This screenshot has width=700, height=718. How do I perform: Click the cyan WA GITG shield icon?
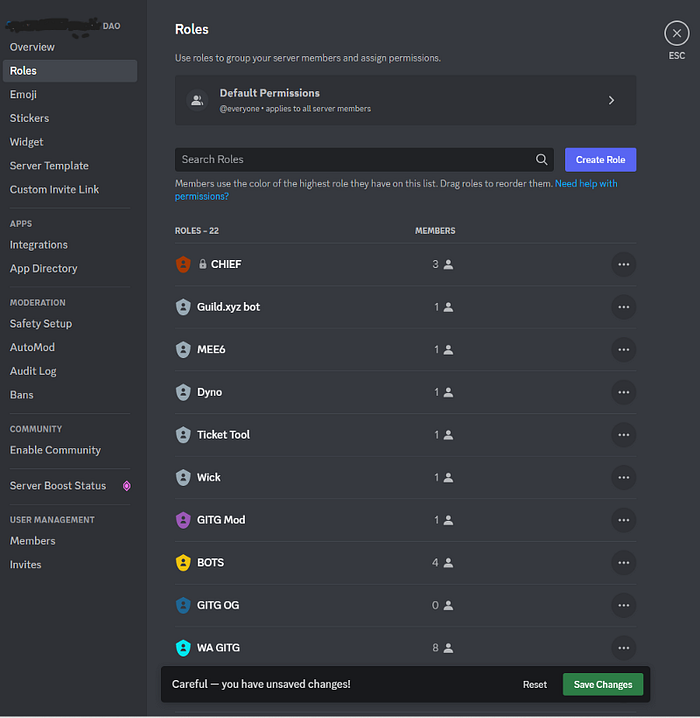click(x=183, y=647)
